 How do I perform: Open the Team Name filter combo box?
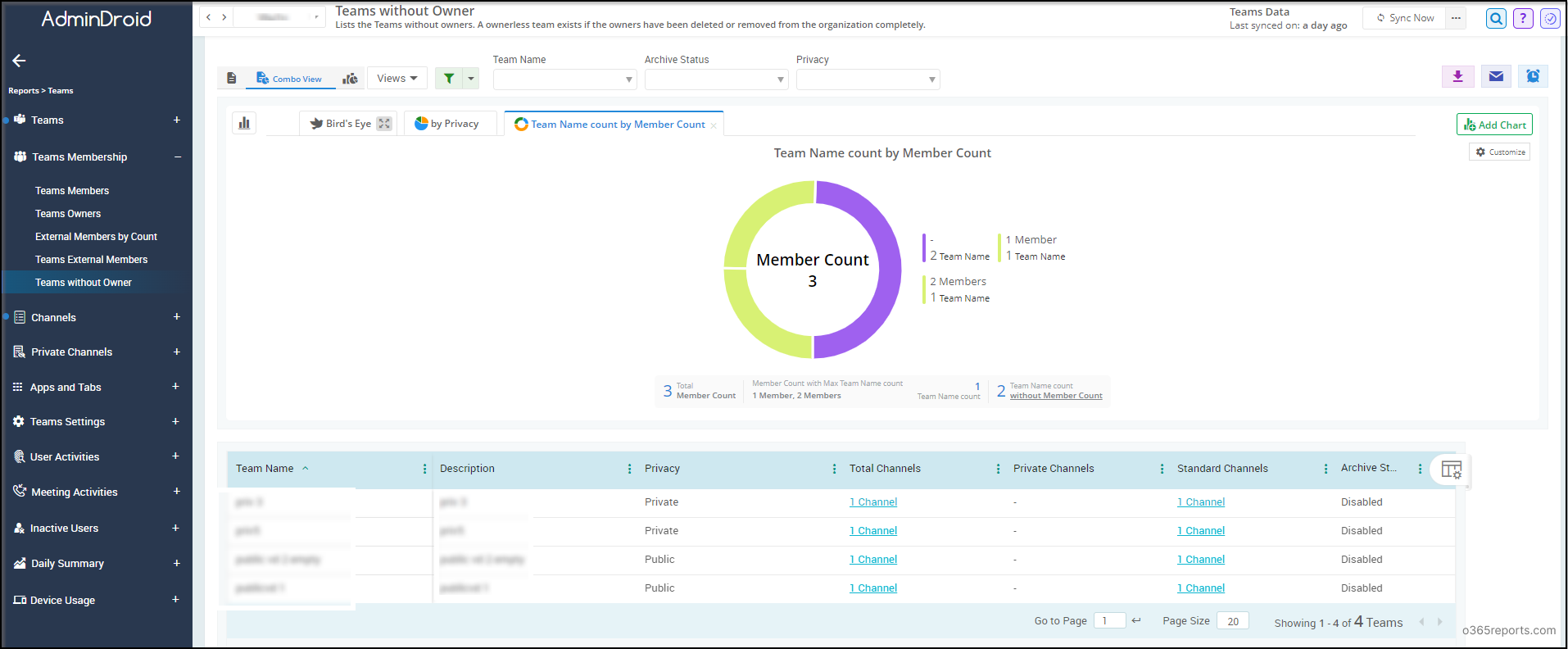[564, 79]
